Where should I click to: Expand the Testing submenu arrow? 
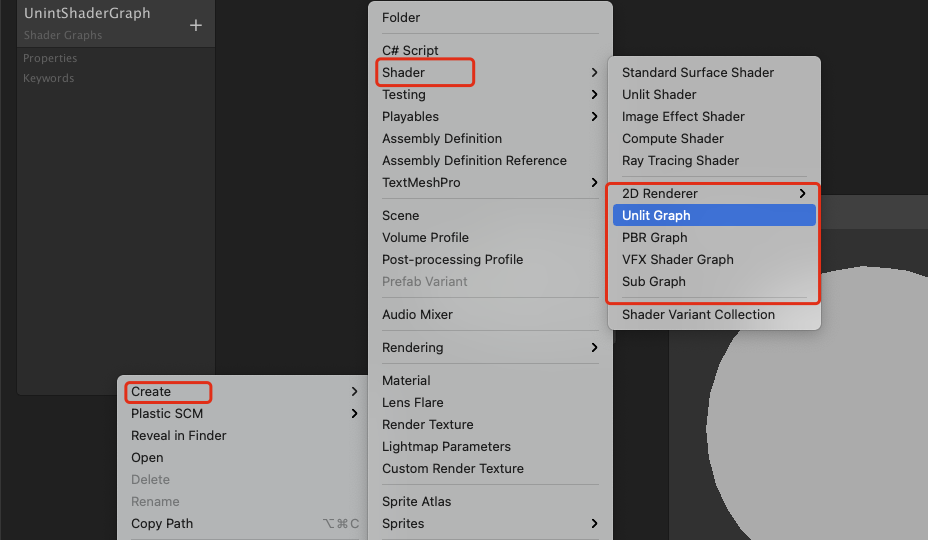594,94
